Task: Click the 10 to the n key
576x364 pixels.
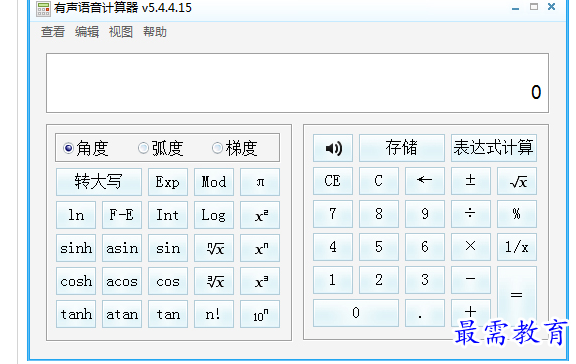Action: tap(260, 314)
